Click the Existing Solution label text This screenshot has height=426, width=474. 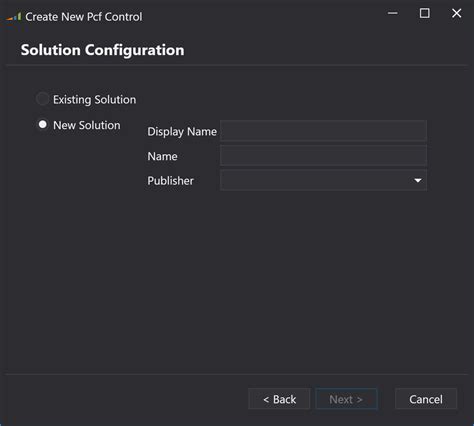[95, 99]
